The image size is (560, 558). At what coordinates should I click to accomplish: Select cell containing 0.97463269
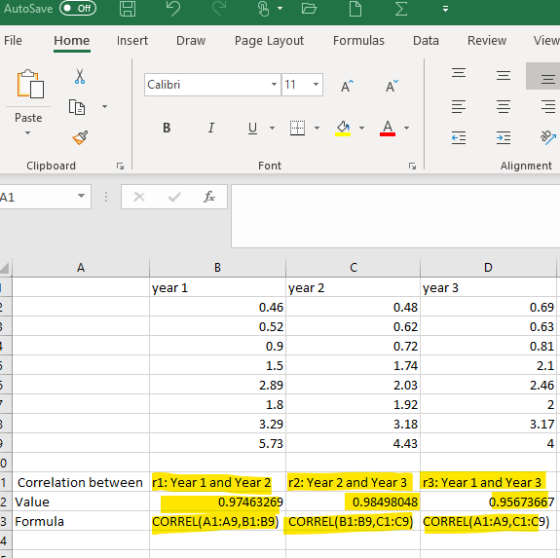[x=218, y=502]
